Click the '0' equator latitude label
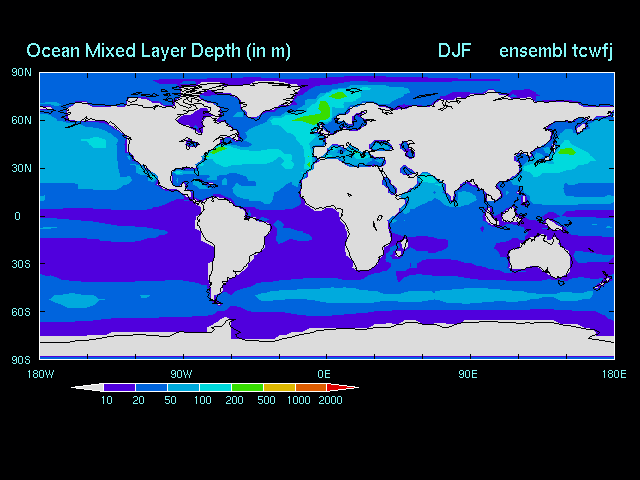The height and width of the screenshot is (480, 640). [x=17, y=216]
